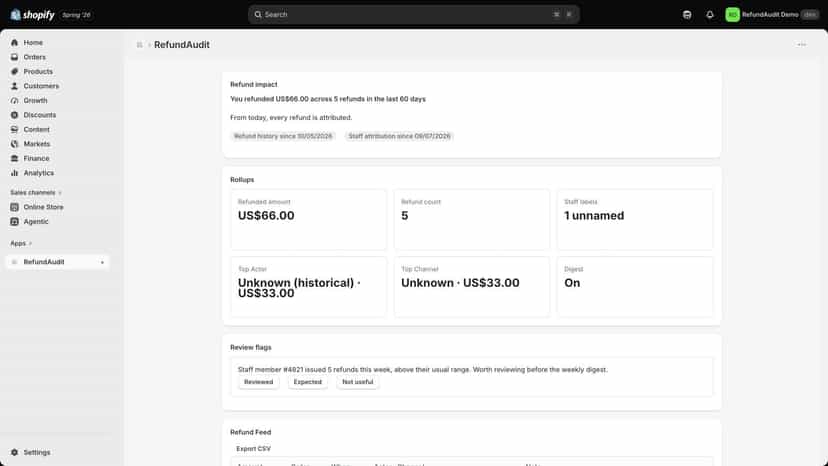
Task: Open RefundAudit Demo account menu
Action: click(x=771, y=15)
